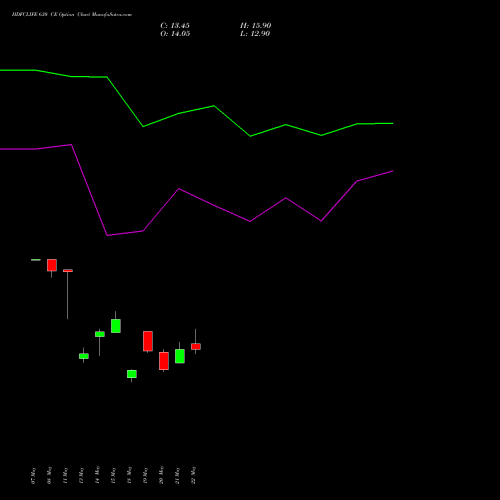This screenshot has height=500, width=500.
Task: Click the flat green candle for 07 May
Action: pos(36,260)
